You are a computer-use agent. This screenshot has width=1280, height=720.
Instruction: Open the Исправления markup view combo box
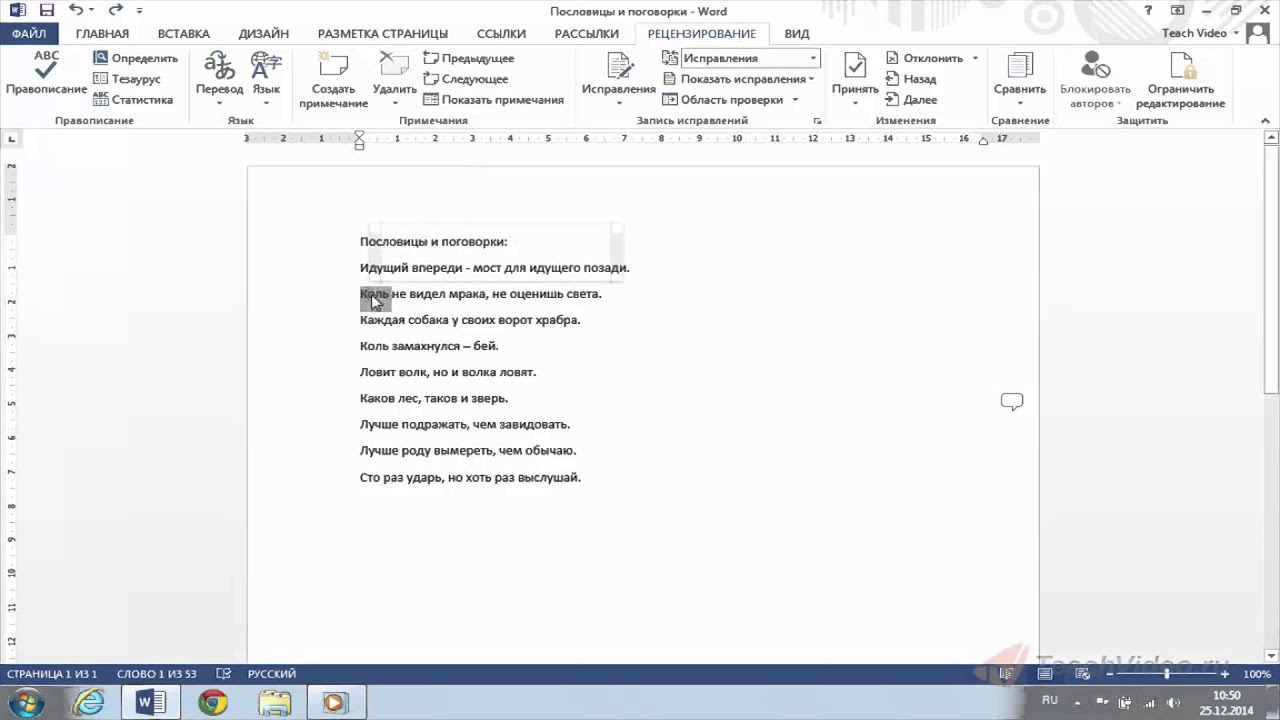click(x=750, y=58)
